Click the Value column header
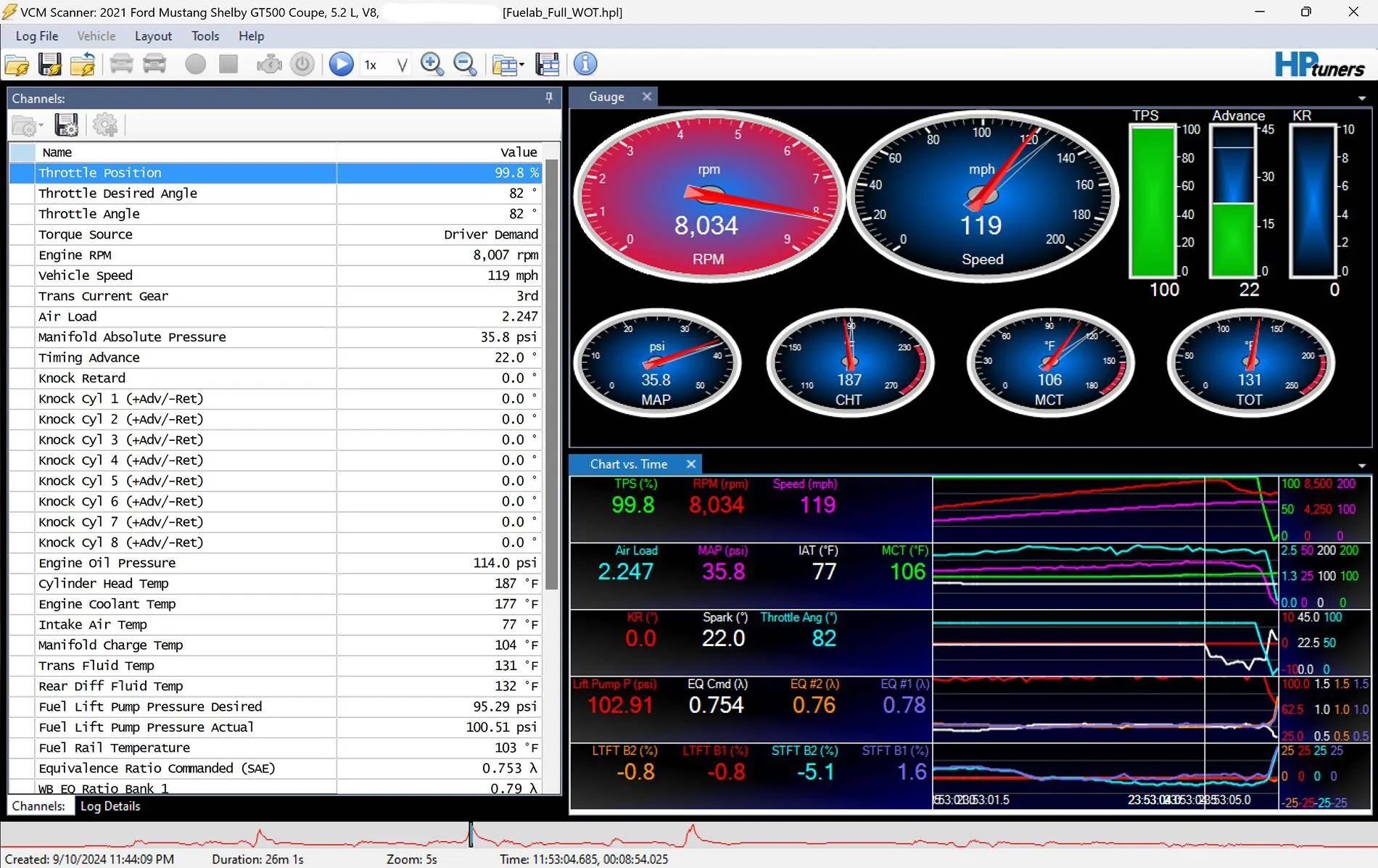 [439, 152]
